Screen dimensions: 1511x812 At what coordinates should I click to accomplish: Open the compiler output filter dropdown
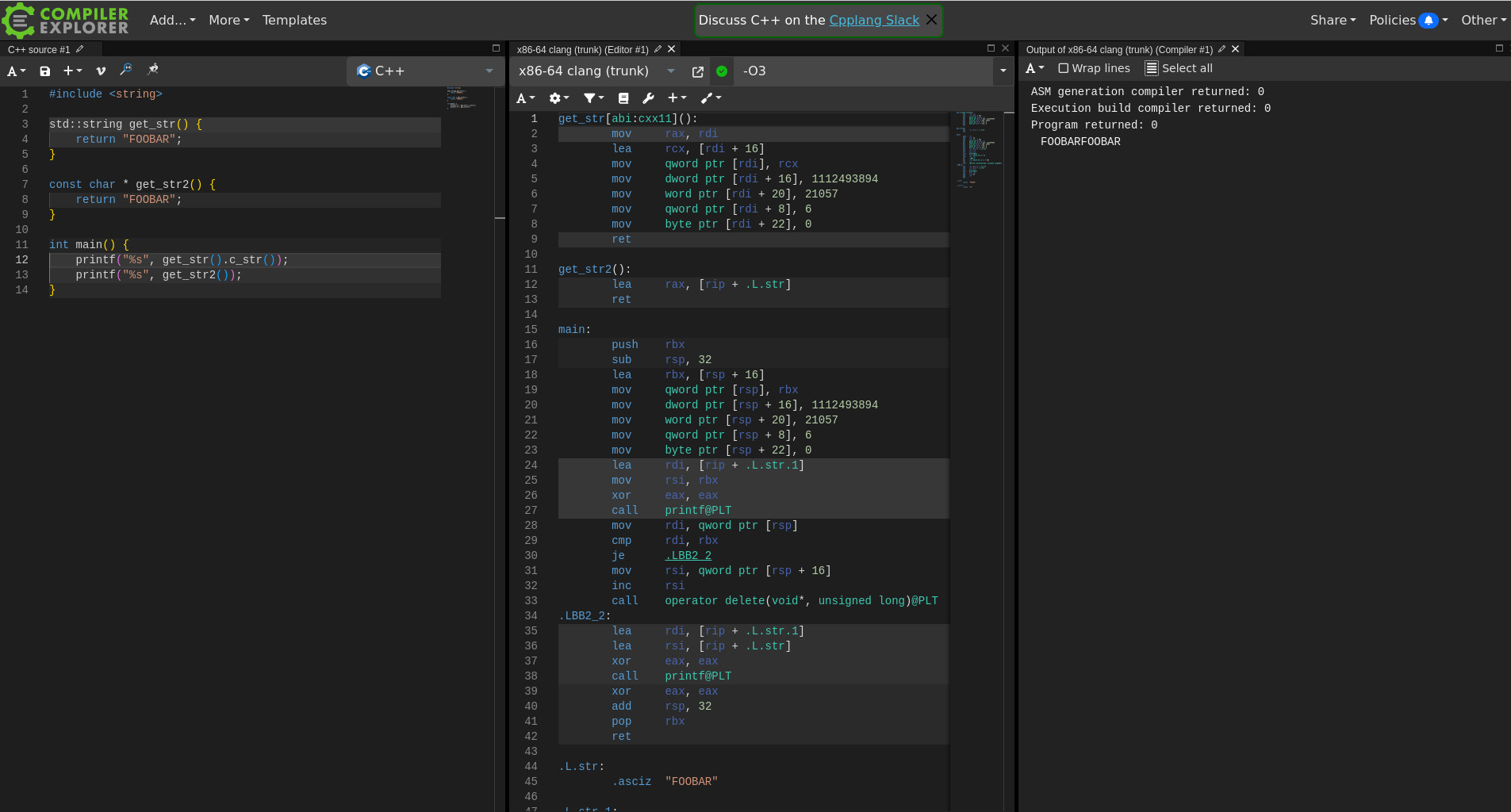(x=594, y=98)
